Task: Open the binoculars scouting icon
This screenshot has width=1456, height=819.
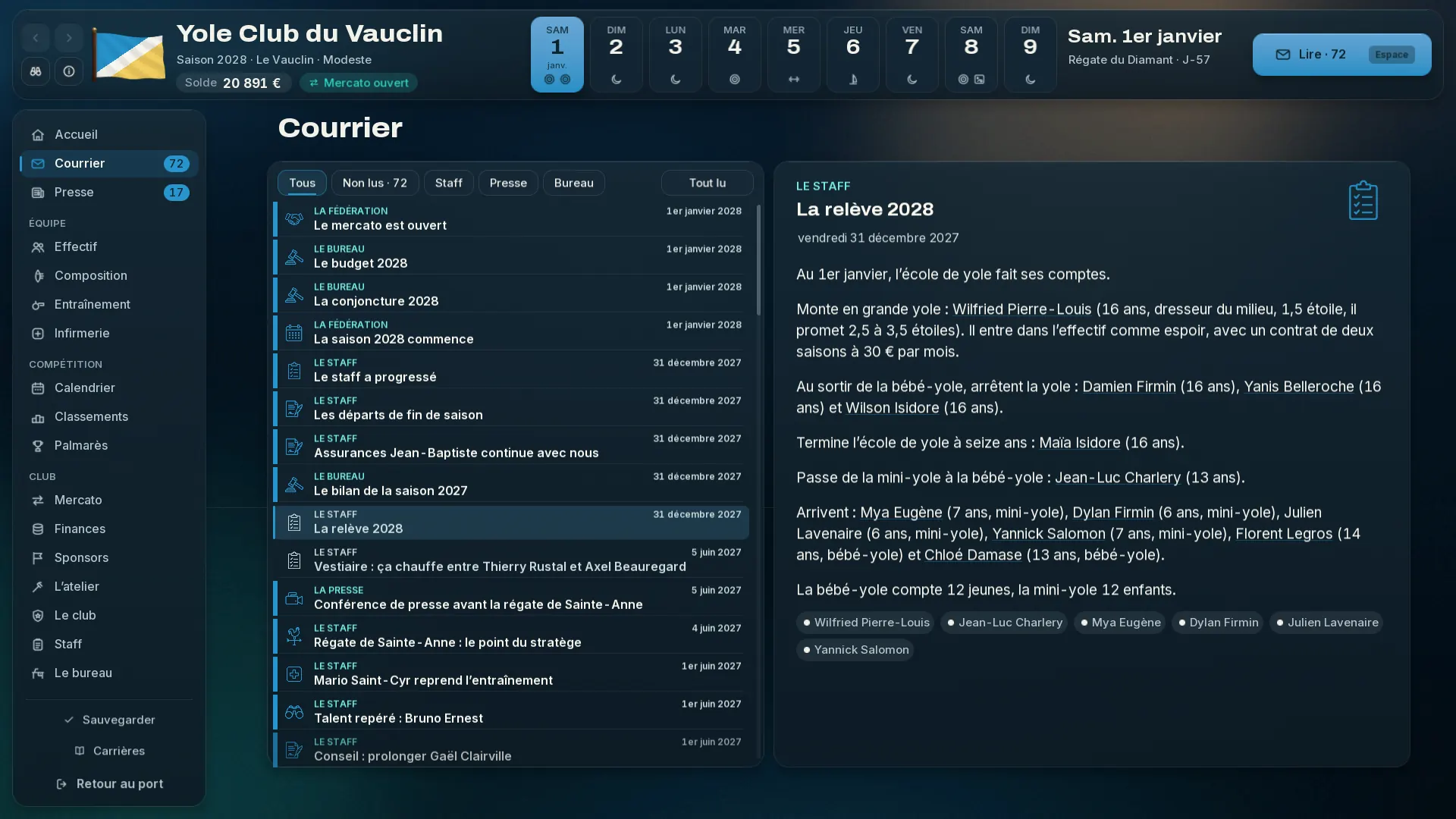Action: pos(36,71)
